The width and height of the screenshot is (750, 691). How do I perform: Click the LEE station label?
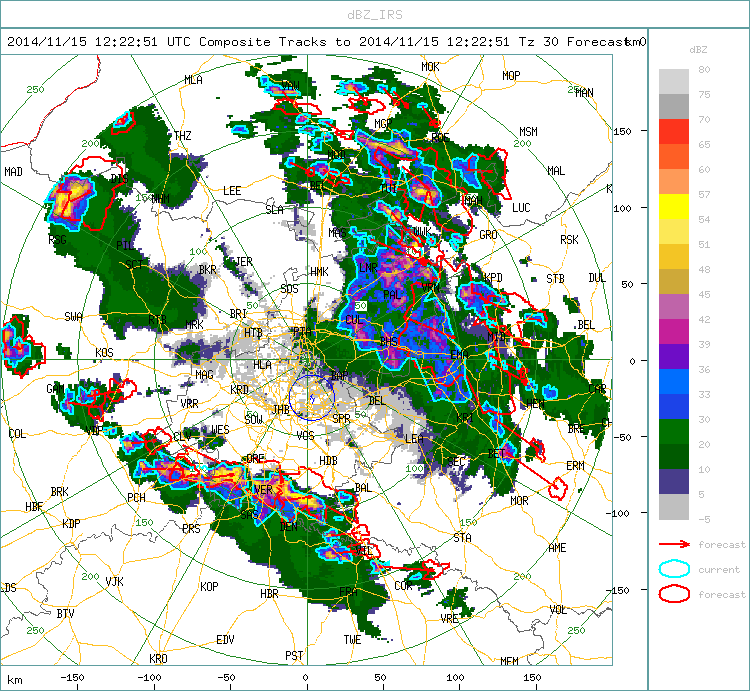tap(232, 191)
